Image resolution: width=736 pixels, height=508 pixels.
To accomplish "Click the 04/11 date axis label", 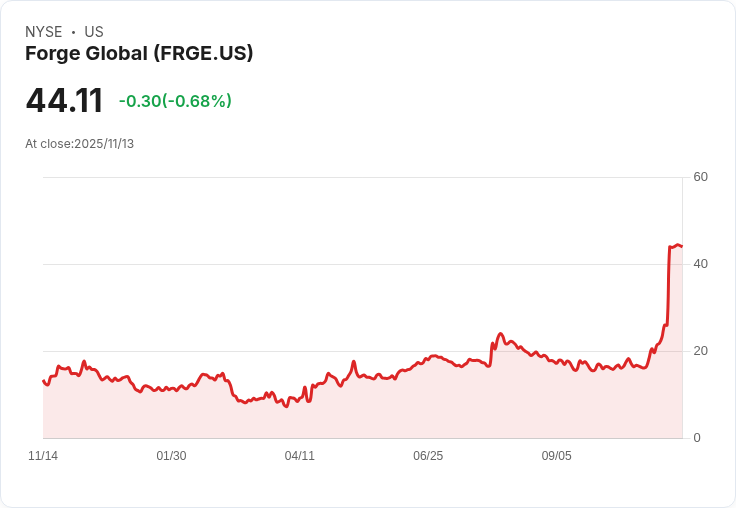I will click(x=299, y=456).
